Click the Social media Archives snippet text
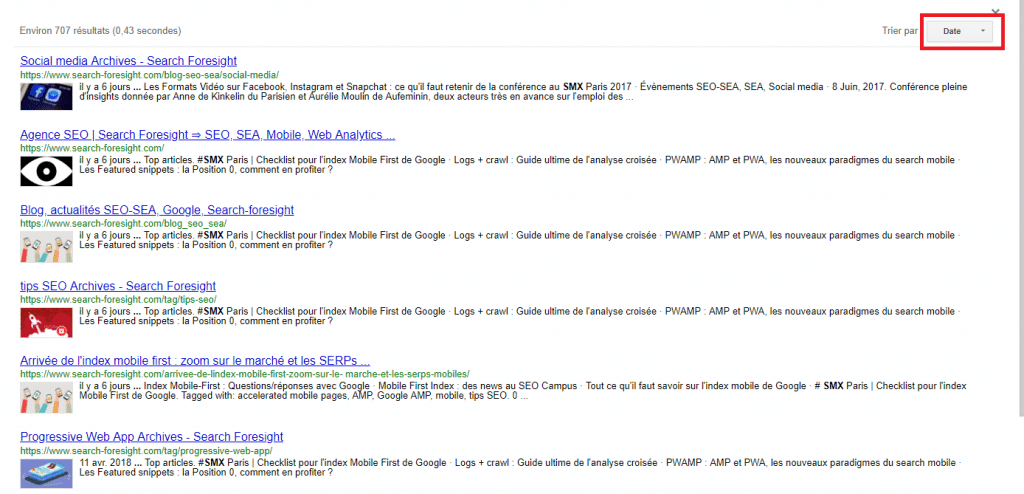1024x494 pixels. [522, 92]
